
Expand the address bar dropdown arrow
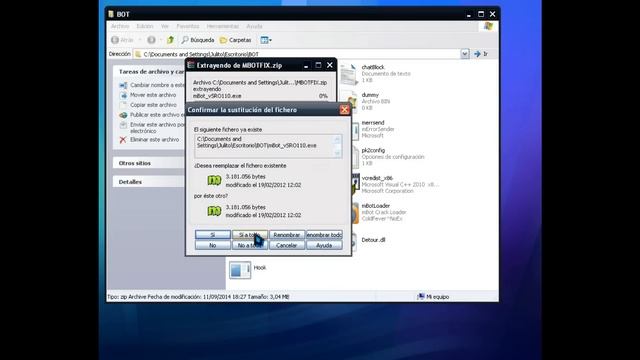point(465,54)
